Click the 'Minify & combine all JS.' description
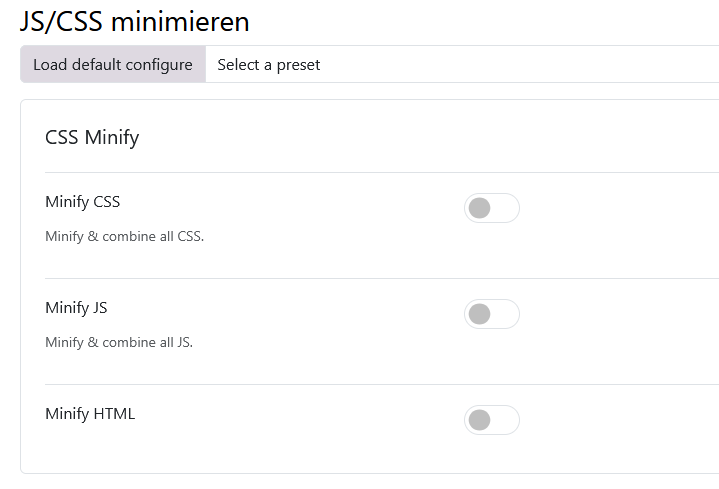Screen dimensions: 719x489 pyautogui.click(x=119, y=342)
